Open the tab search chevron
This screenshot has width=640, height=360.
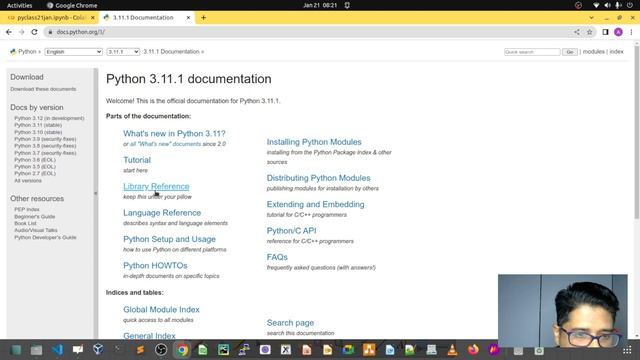[x=591, y=18]
